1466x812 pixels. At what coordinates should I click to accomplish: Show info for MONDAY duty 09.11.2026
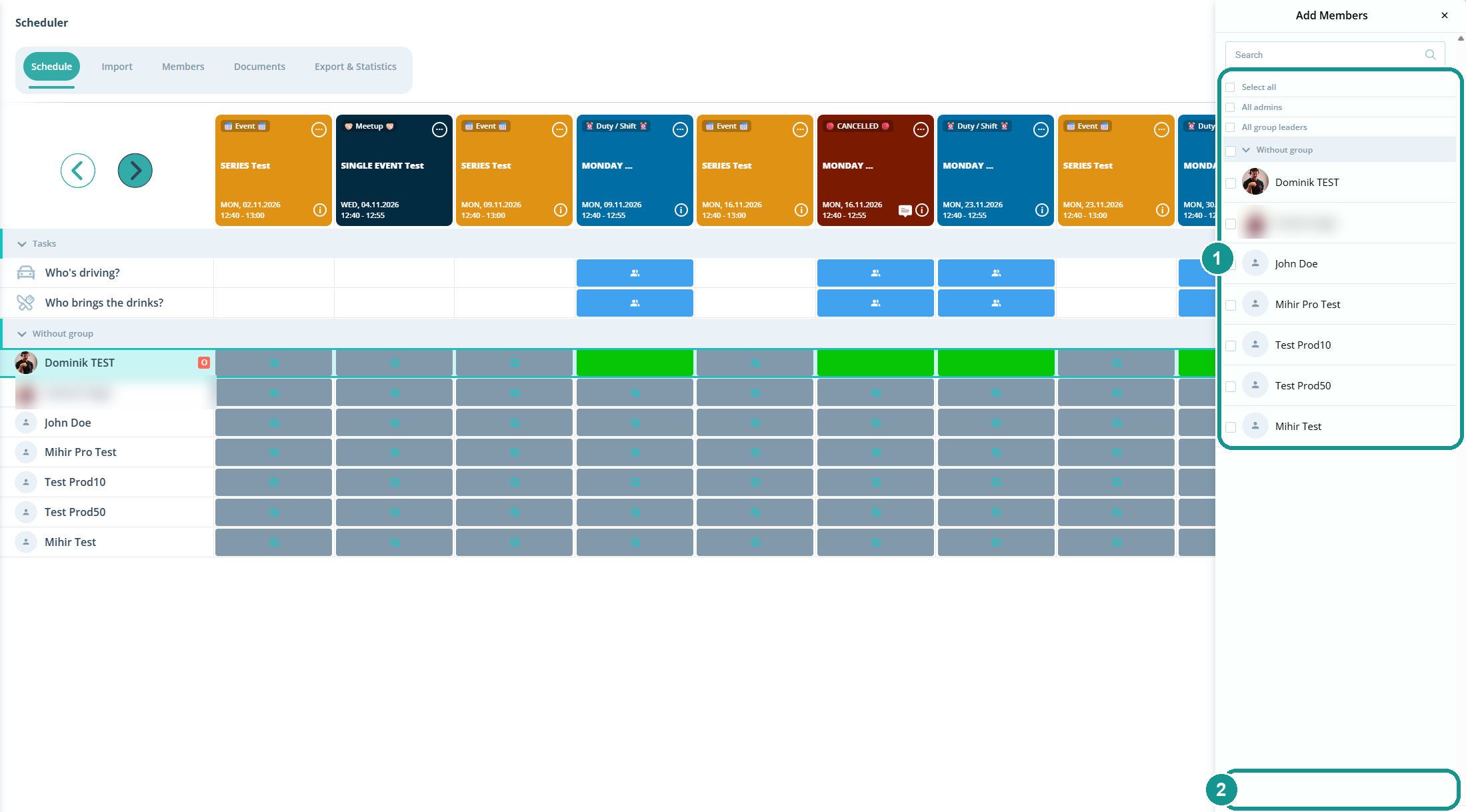point(681,210)
